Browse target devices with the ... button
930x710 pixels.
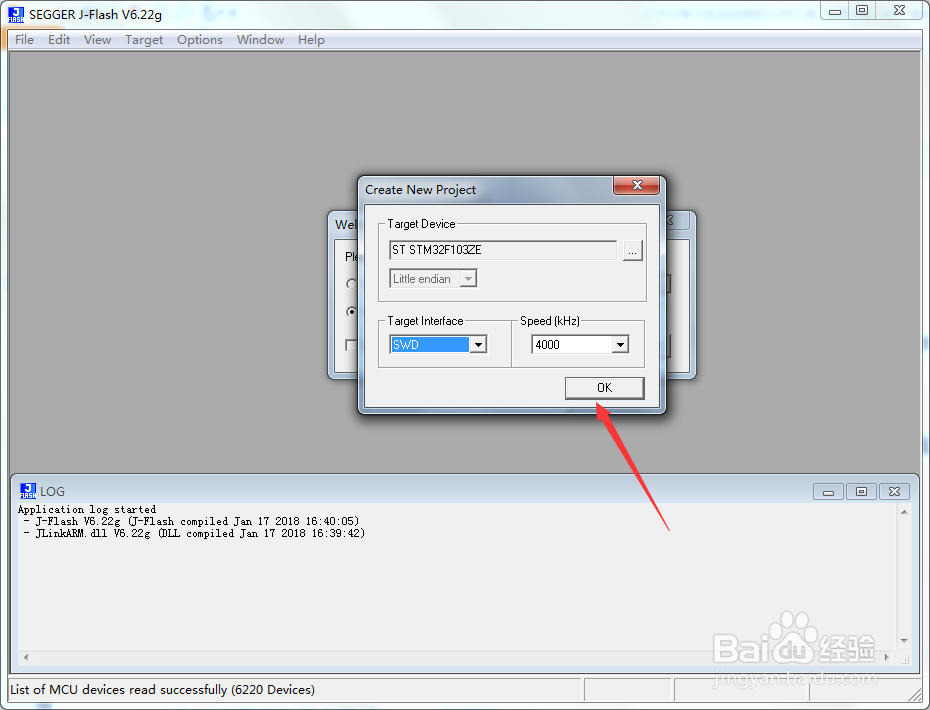coord(632,251)
